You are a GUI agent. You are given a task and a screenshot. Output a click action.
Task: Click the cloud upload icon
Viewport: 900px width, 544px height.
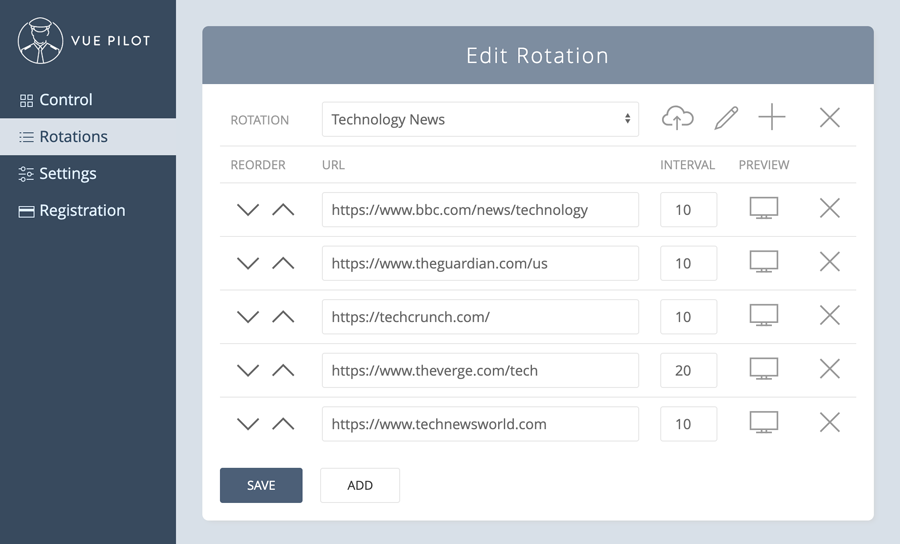[x=678, y=118]
